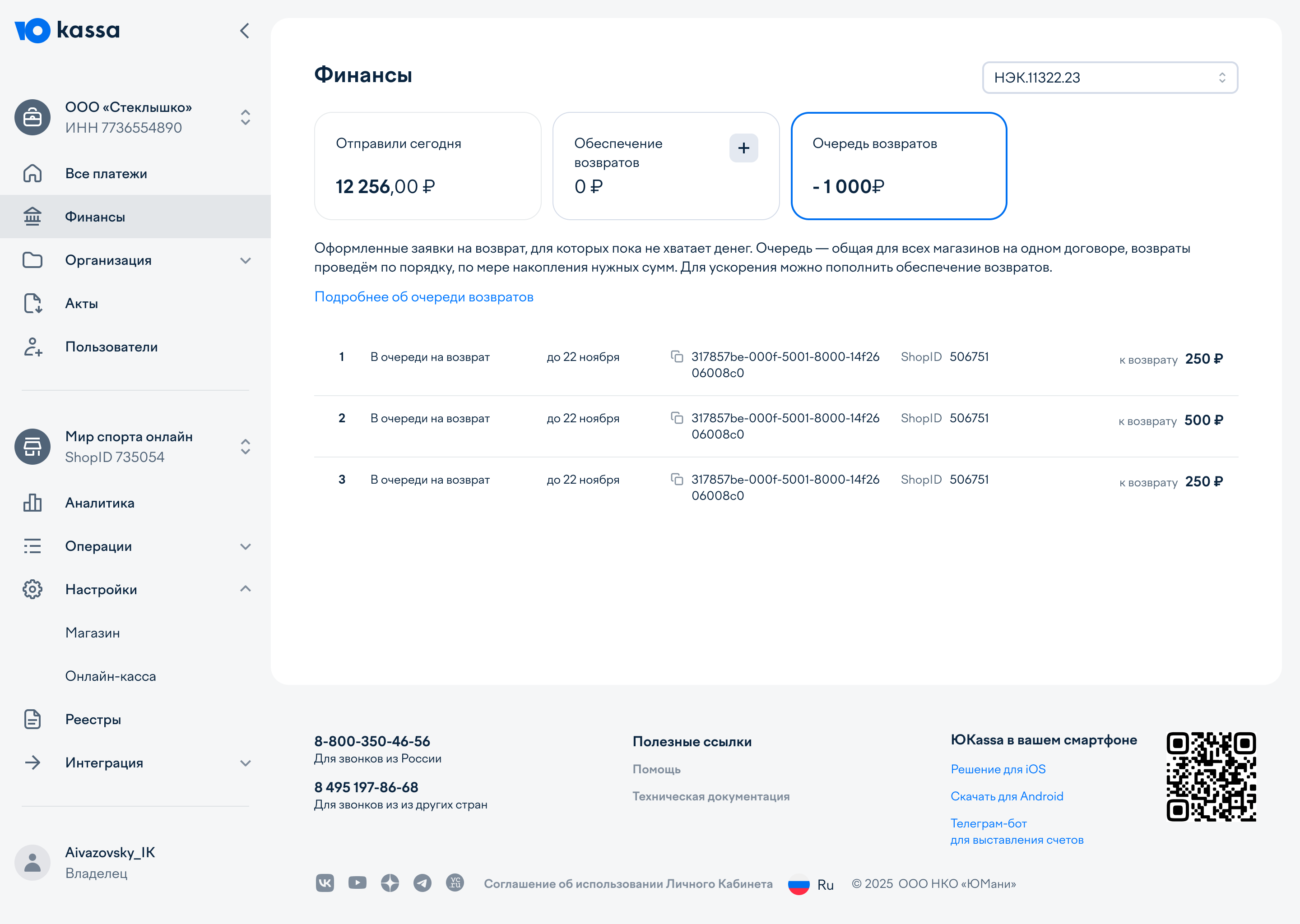Open Соглашение об использовании Личного Кабинета
Image resolution: width=1300 pixels, height=924 pixels.
pyautogui.click(x=628, y=883)
